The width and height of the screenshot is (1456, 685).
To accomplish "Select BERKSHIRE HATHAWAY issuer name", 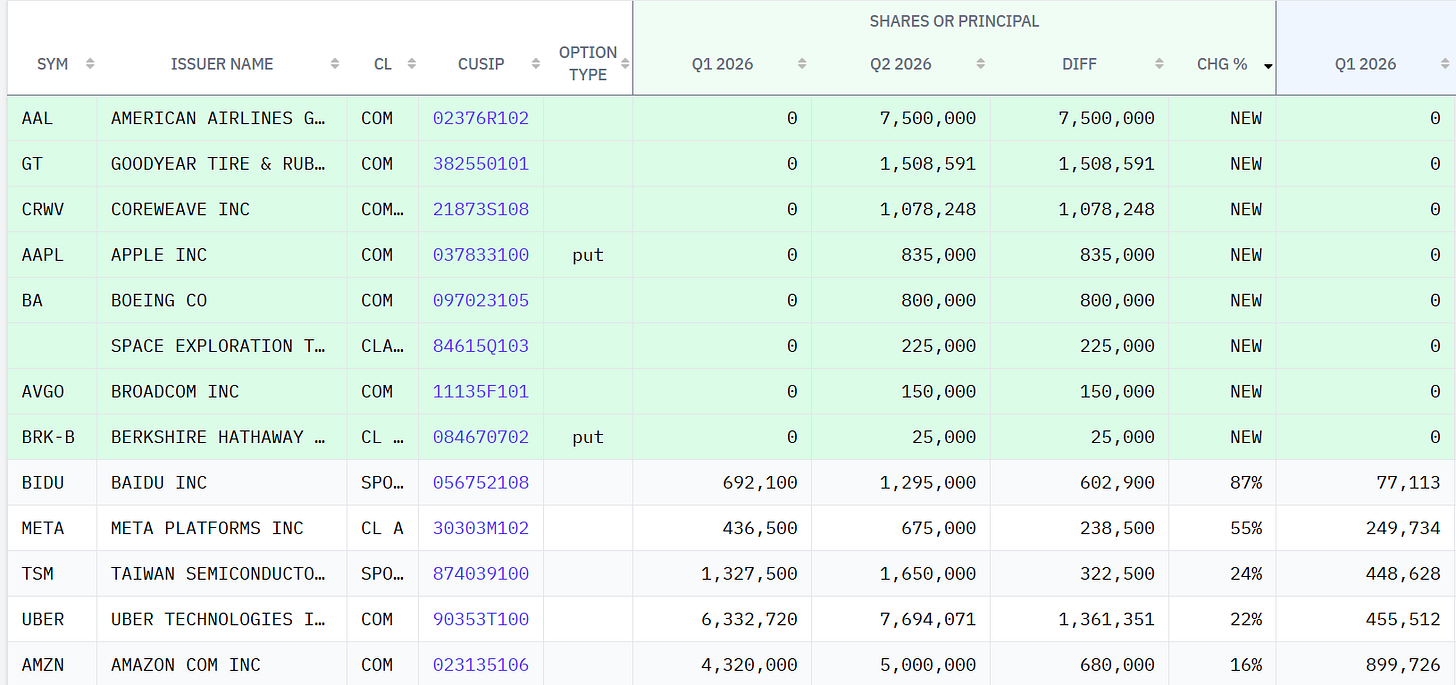I will coord(219,437).
